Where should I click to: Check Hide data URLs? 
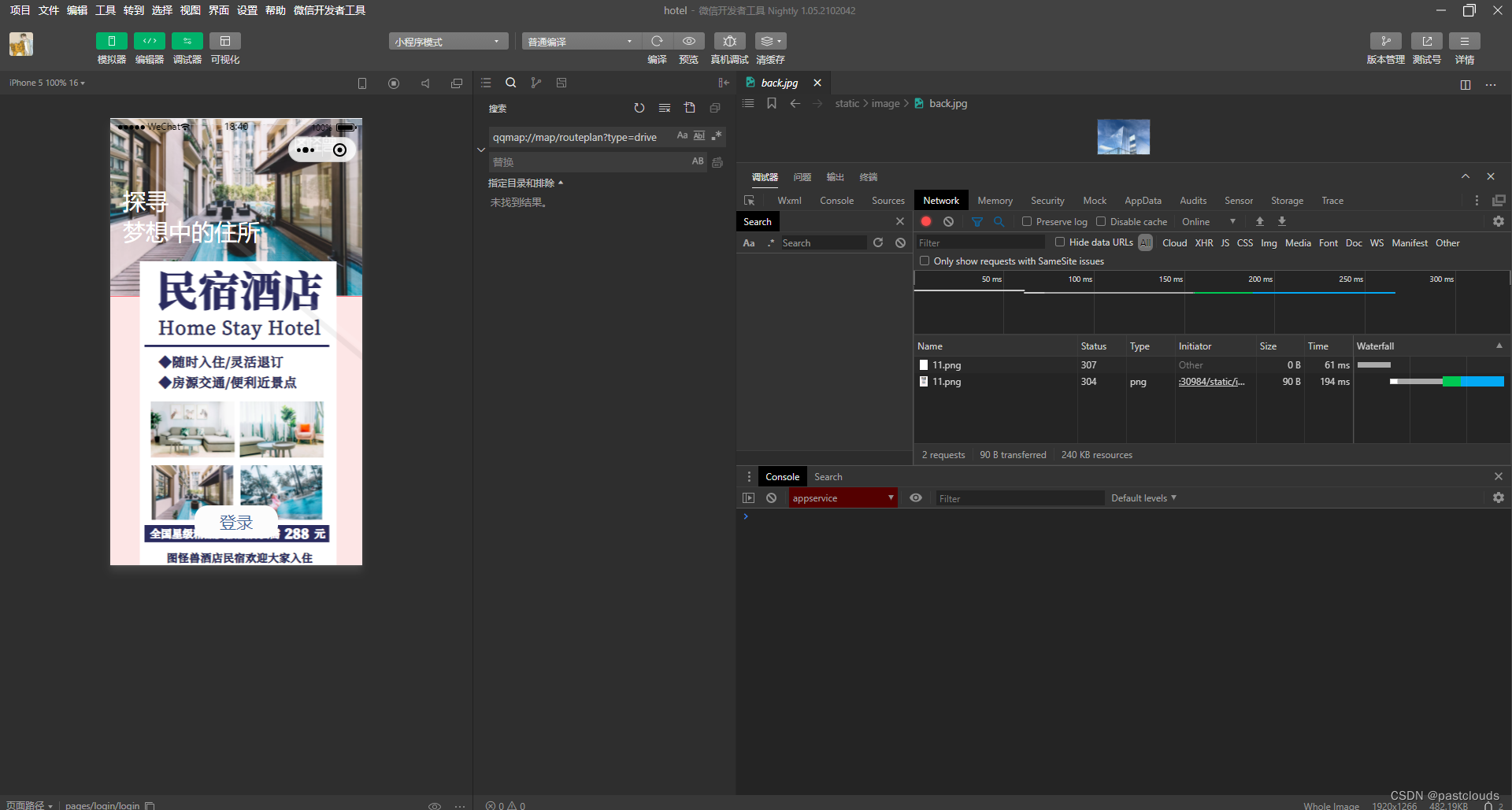tap(1060, 242)
